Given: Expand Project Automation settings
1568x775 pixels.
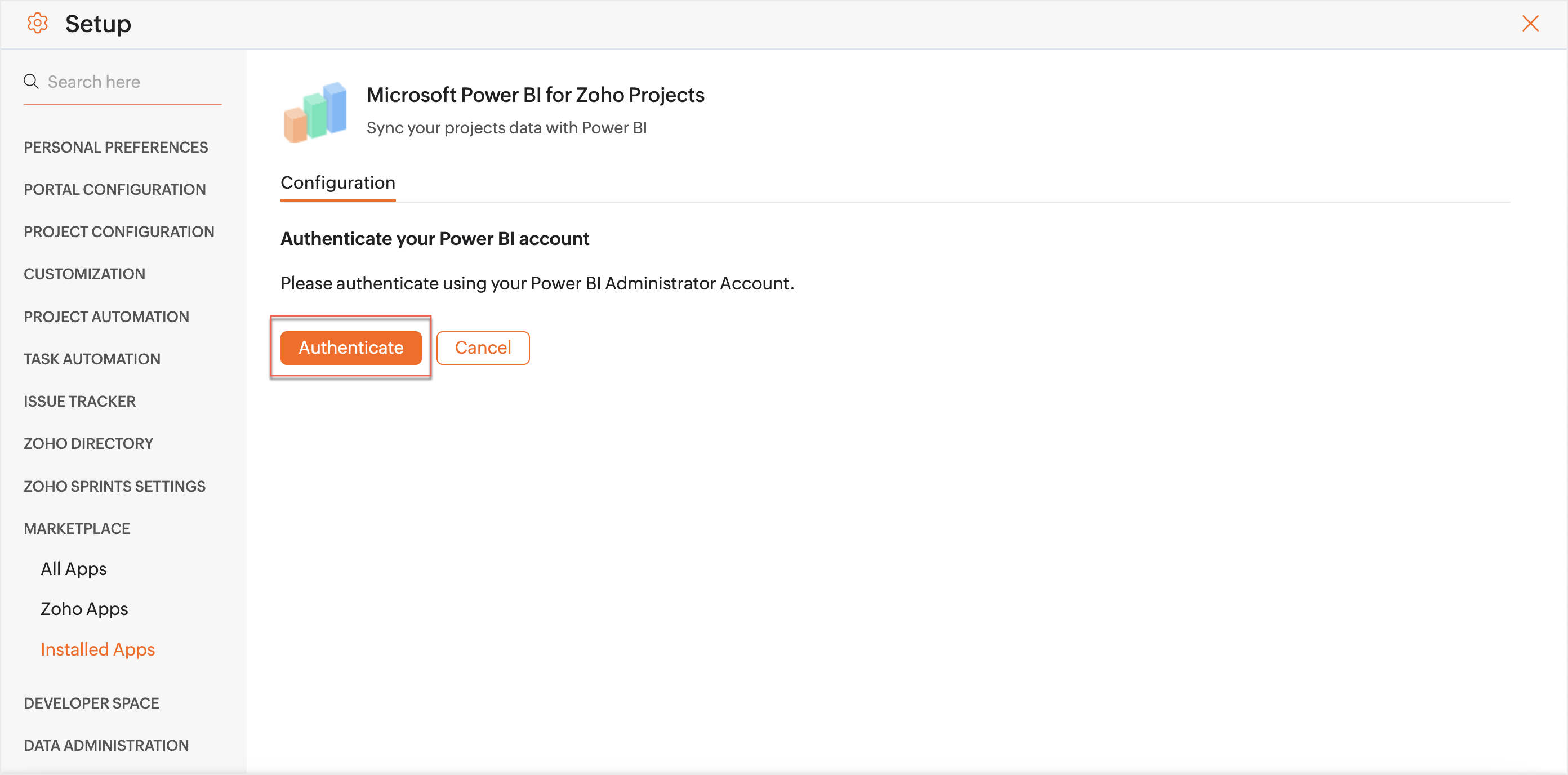Looking at the screenshot, I should pos(106,317).
